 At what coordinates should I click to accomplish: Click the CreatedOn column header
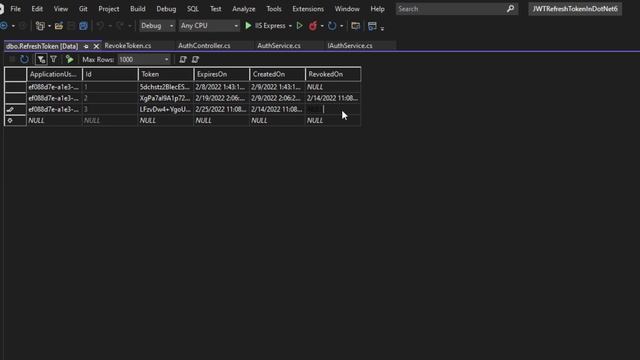pos(278,74)
